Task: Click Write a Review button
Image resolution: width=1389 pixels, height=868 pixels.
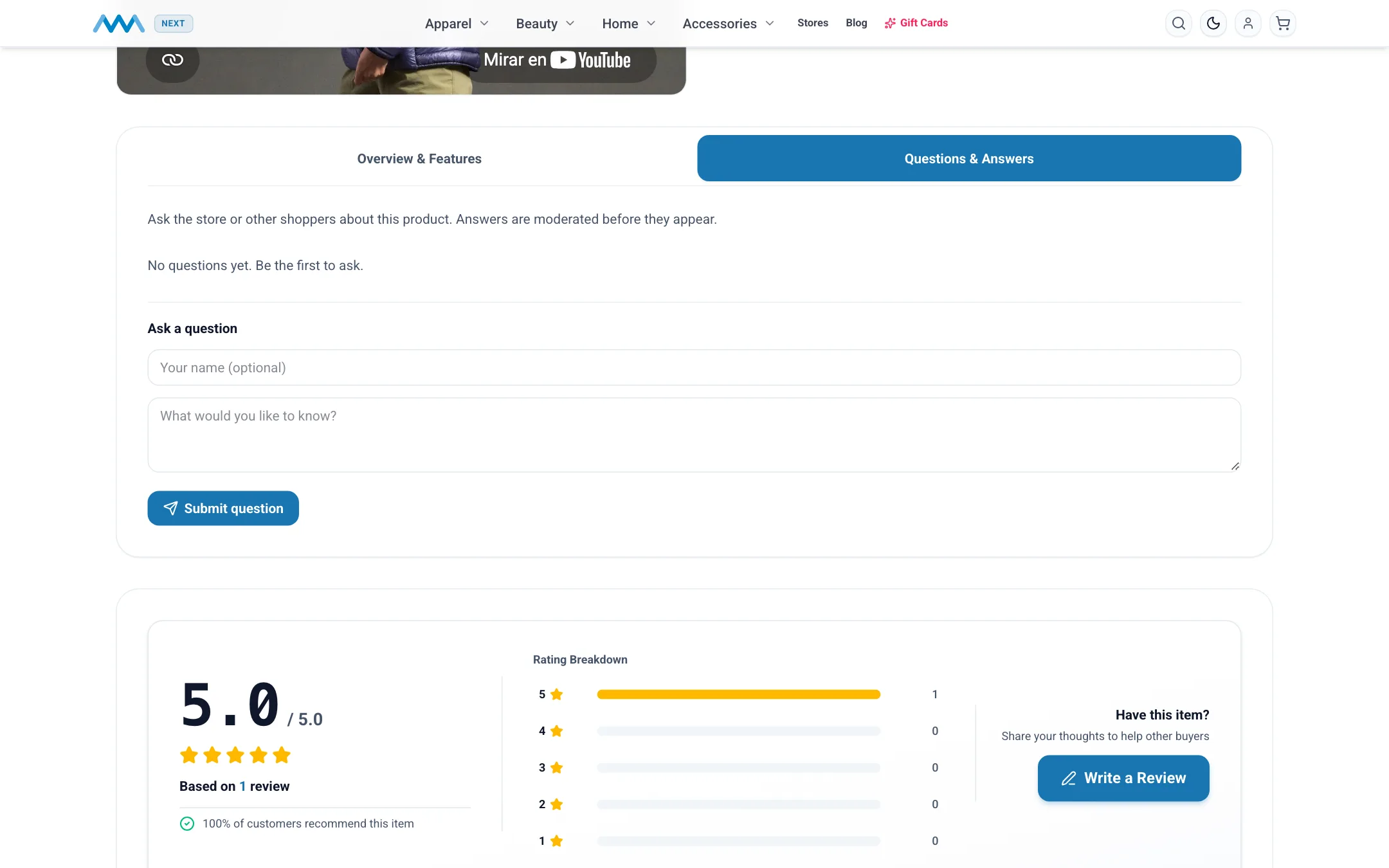Action: [1123, 778]
